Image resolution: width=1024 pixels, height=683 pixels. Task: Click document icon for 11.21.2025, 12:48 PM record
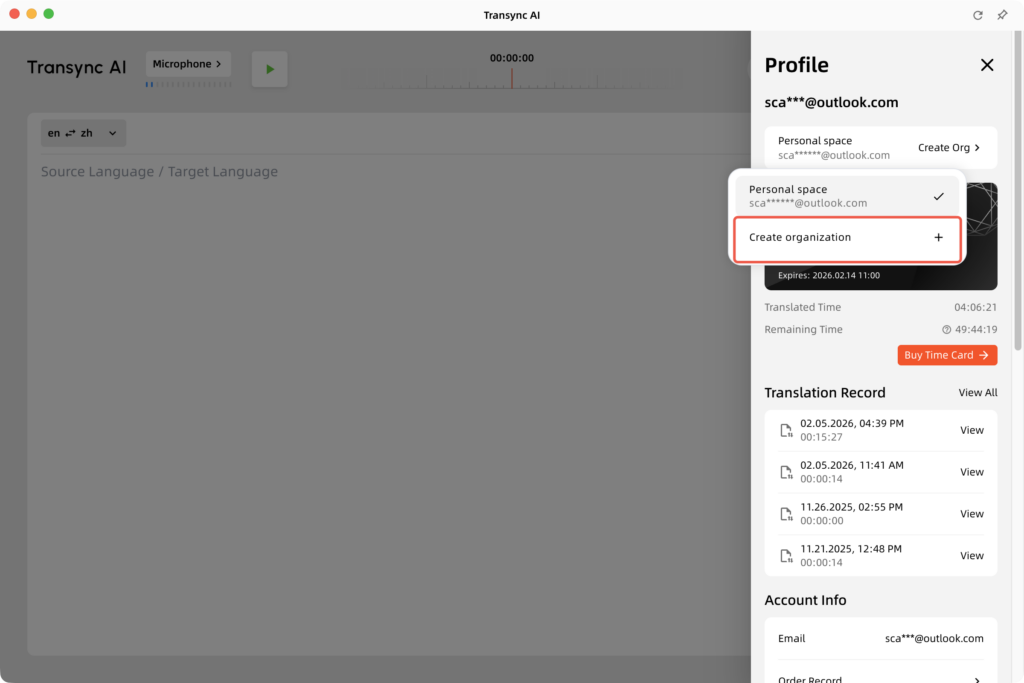pos(786,556)
